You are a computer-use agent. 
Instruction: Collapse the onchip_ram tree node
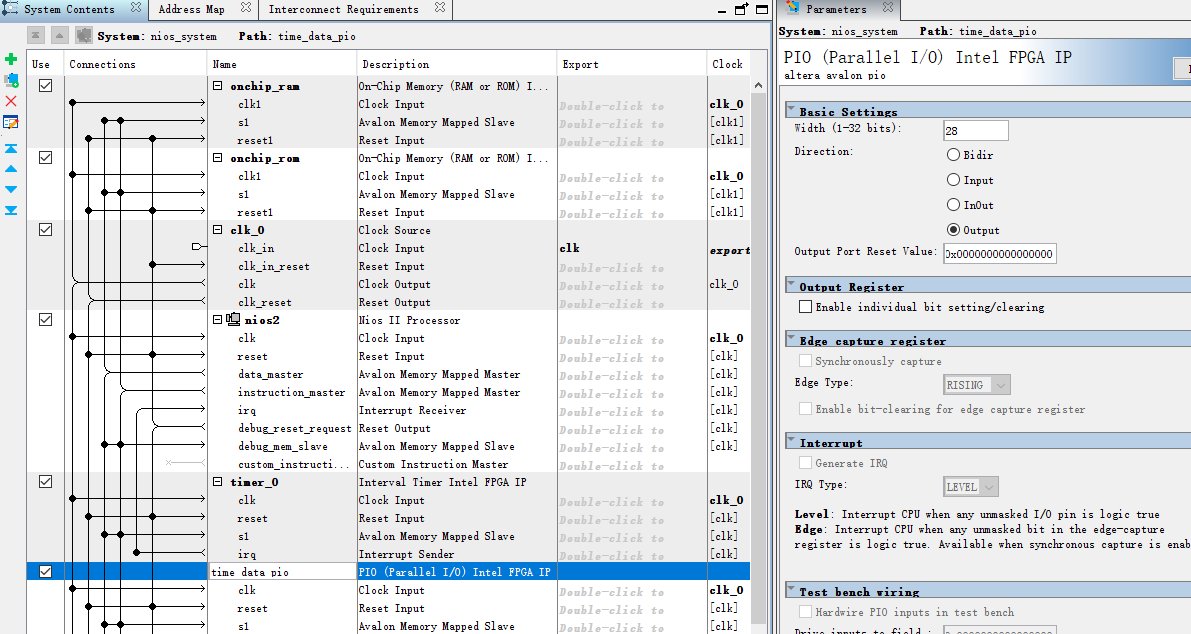tap(217, 86)
